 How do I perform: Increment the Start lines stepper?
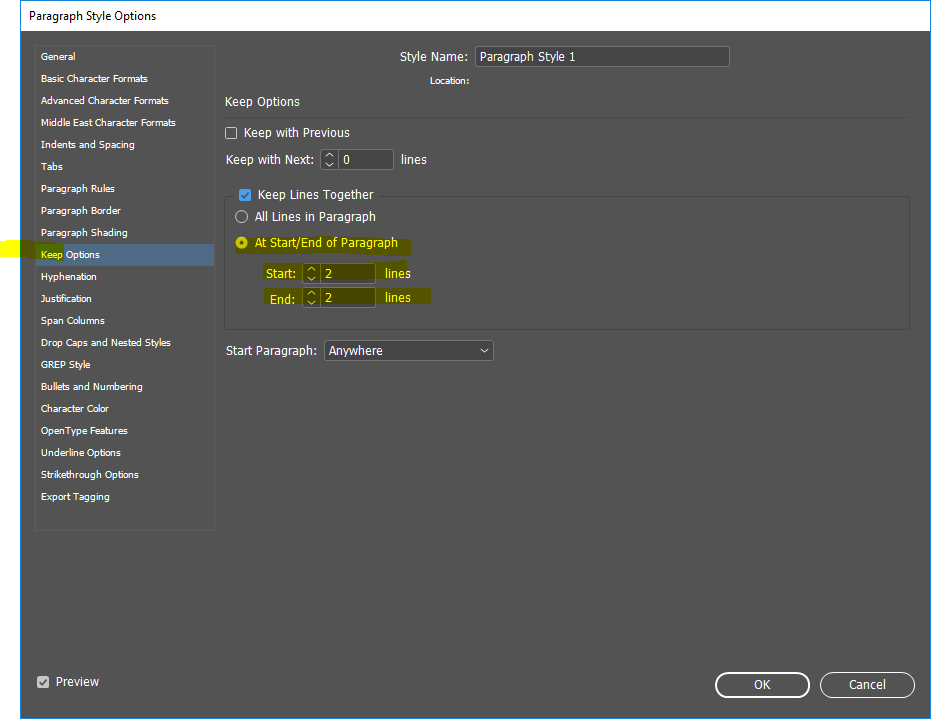(311, 269)
